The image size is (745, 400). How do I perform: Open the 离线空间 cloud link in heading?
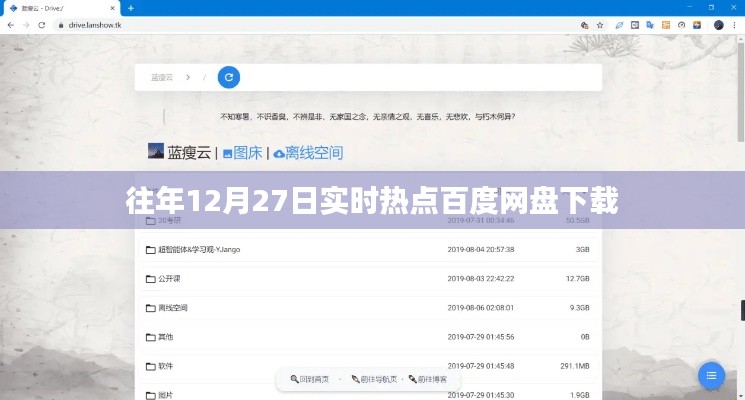tap(308, 153)
